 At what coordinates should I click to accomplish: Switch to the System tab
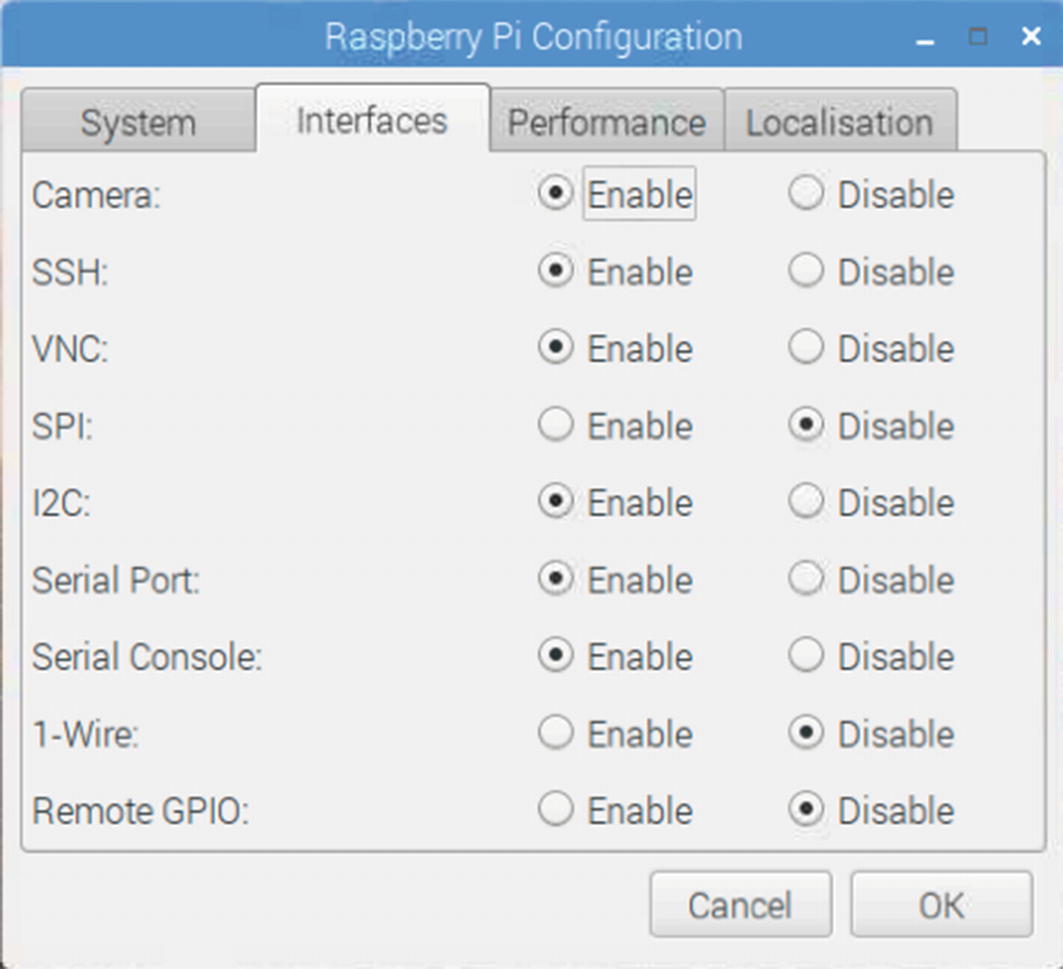[138, 123]
